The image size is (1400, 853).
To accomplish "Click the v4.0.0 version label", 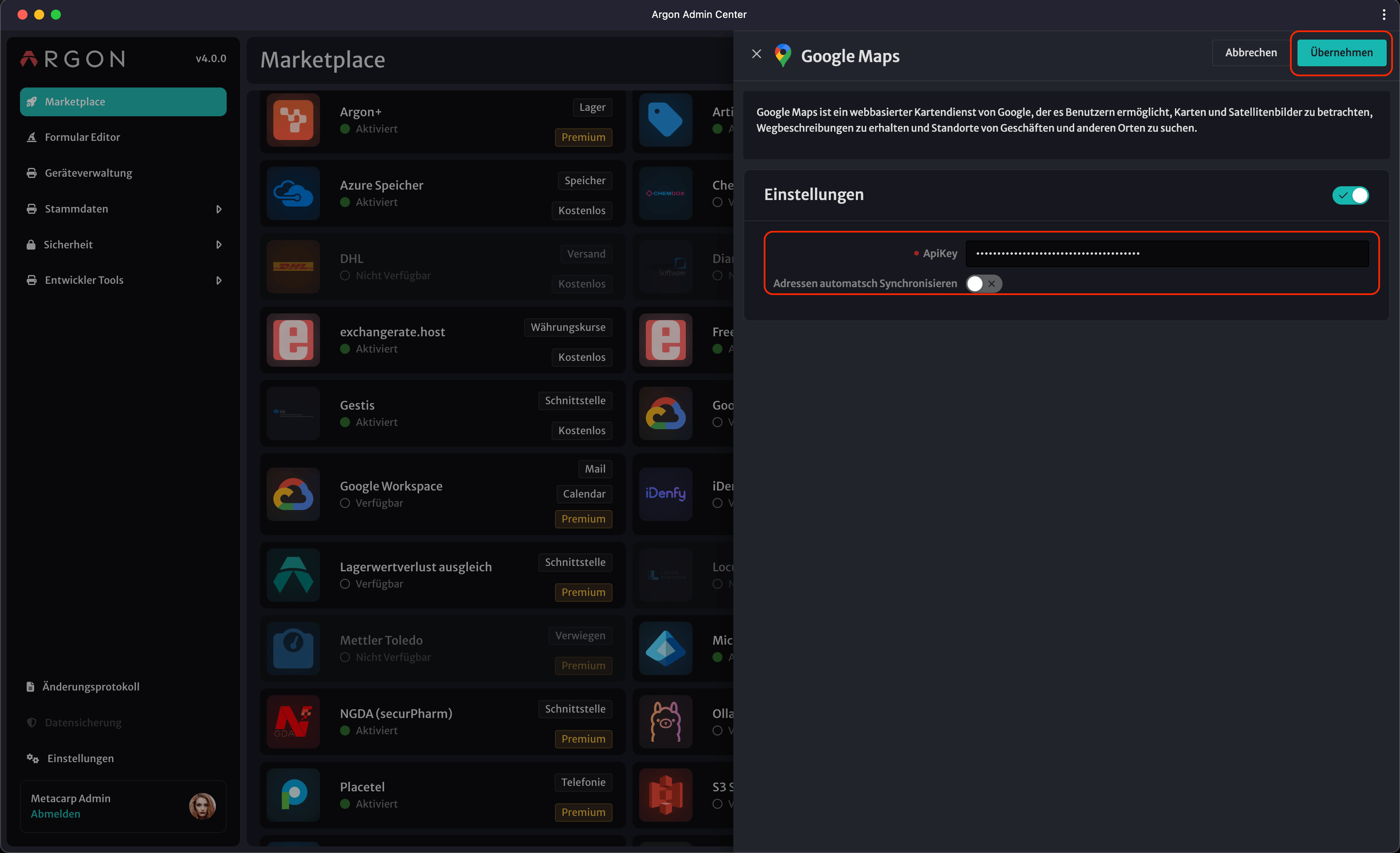I will tap(211, 58).
